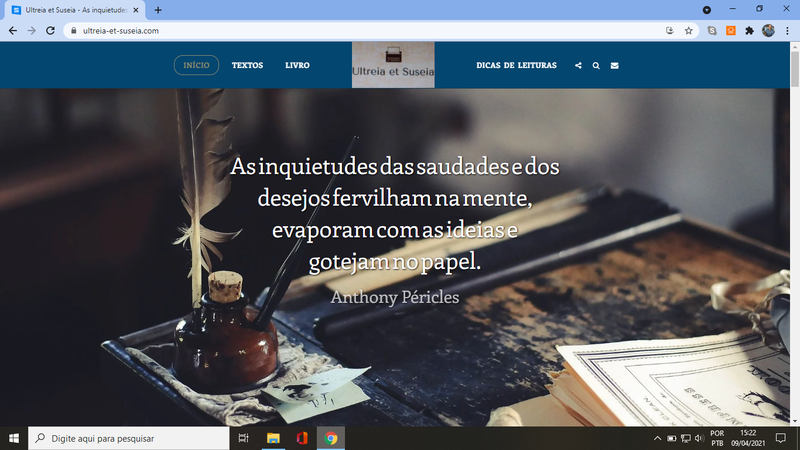This screenshot has width=800, height=450.
Task: Click the install app icon in address bar
Action: [x=669, y=31]
